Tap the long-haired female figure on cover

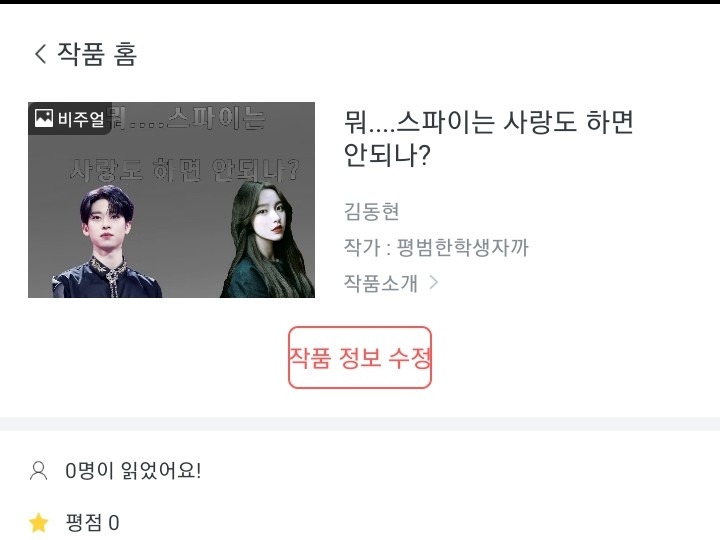click(x=267, y=240)
